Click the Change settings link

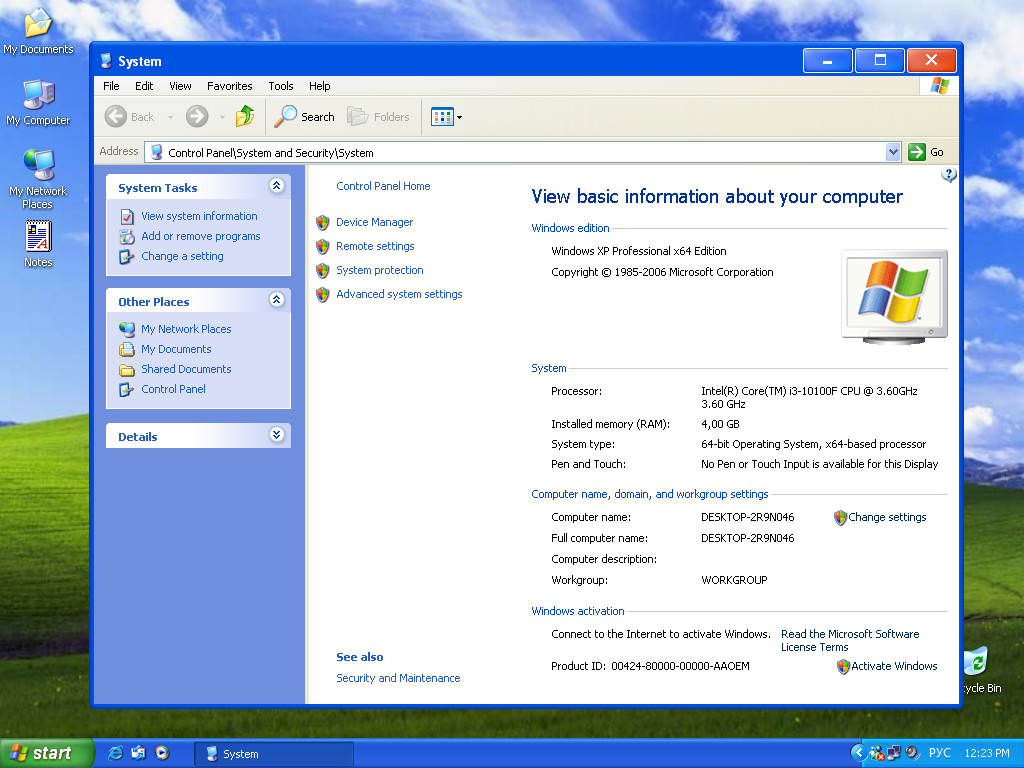click(x=887, y=517)
